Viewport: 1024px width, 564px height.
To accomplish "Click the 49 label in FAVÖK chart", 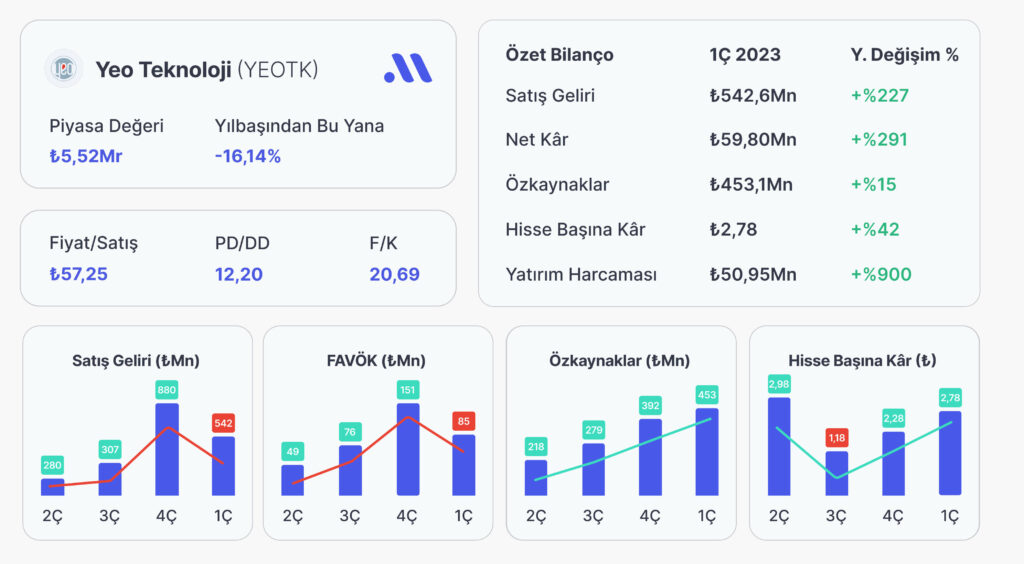I will pyautogui.click(x=293, y=451).
